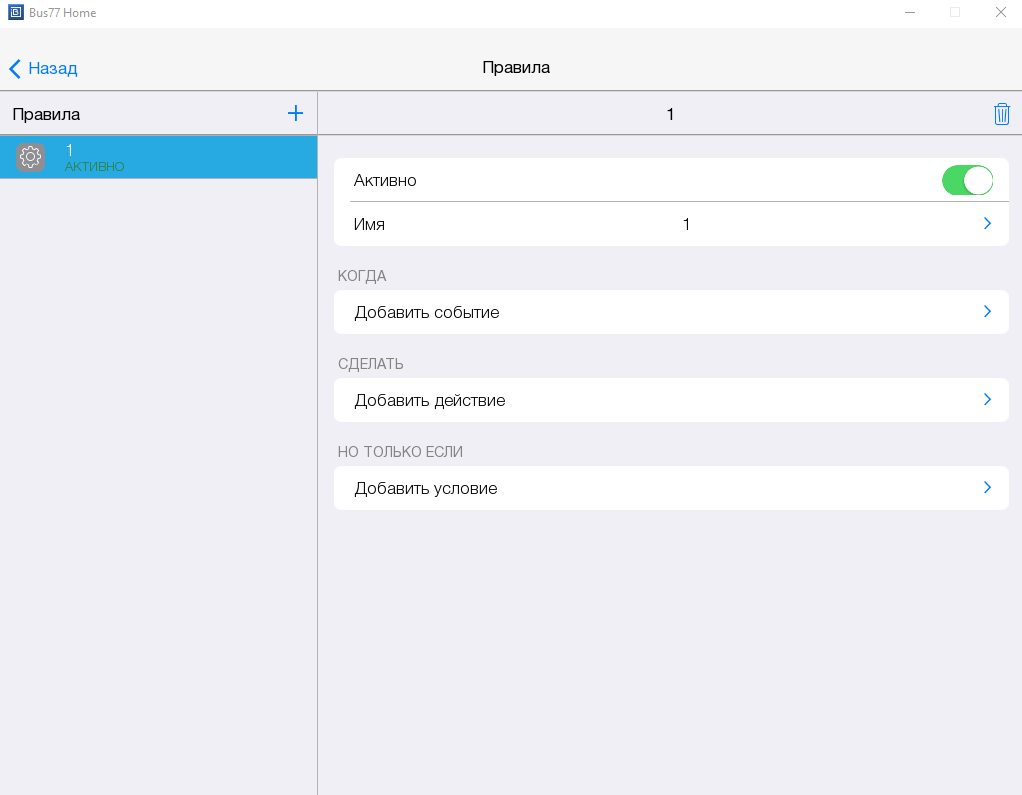Delete rule using the trash icon
1022x795 pixels.
[x=1001, y=114]
